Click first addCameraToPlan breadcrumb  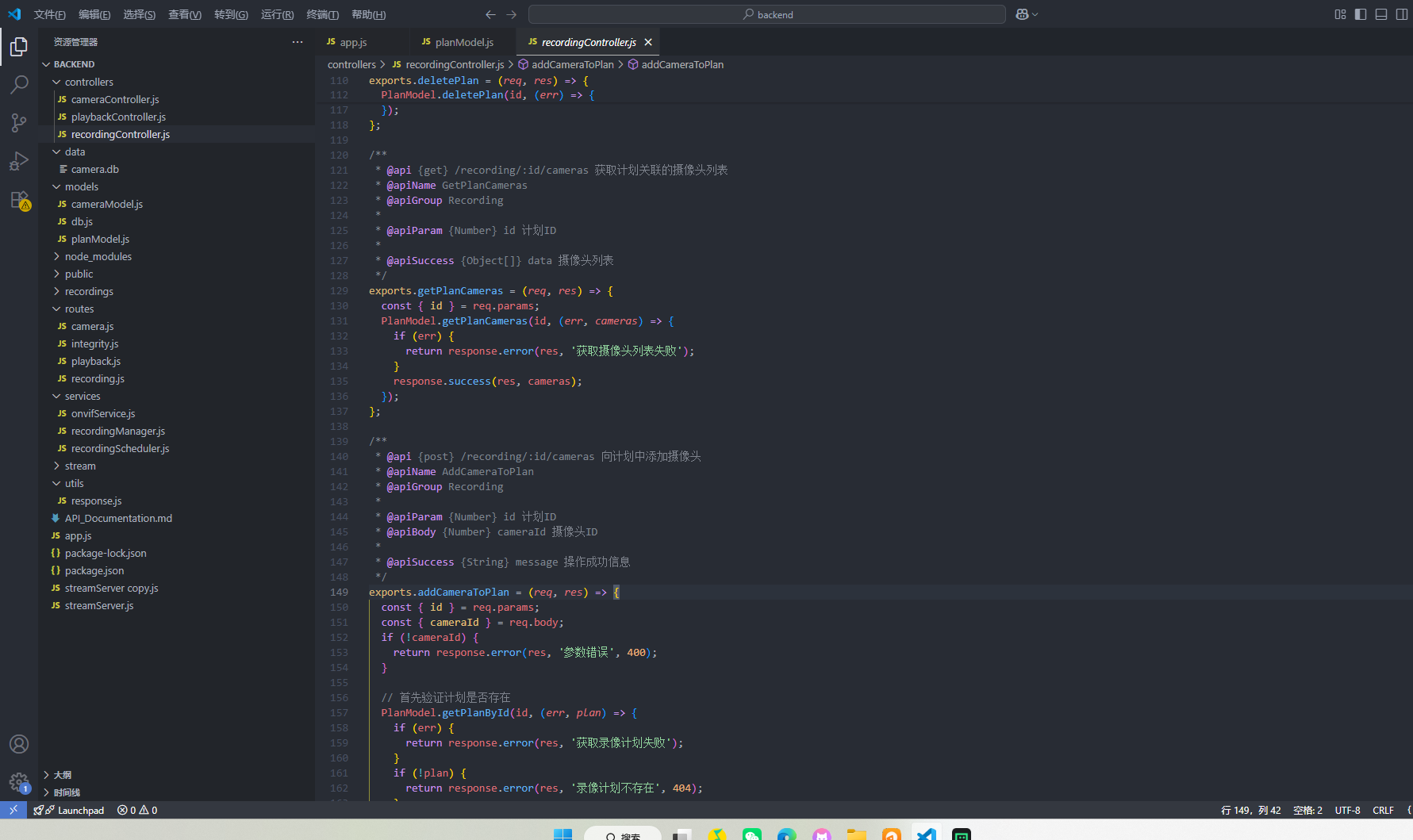(x=566, y=64)
